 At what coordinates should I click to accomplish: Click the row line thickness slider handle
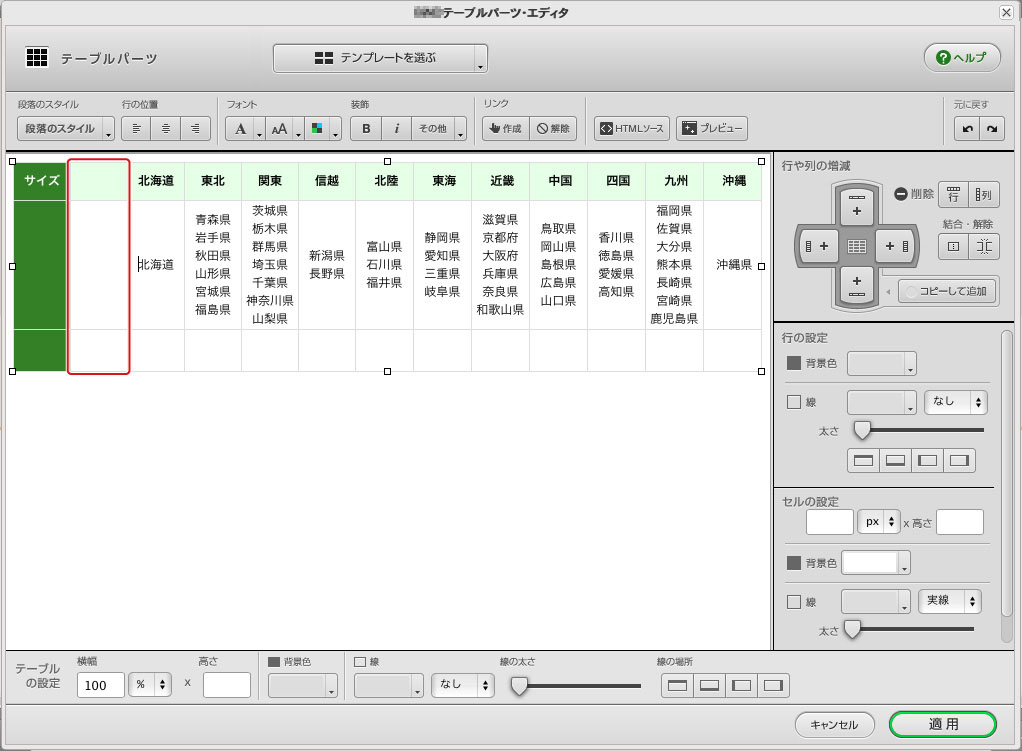click(x=862, y=430)
